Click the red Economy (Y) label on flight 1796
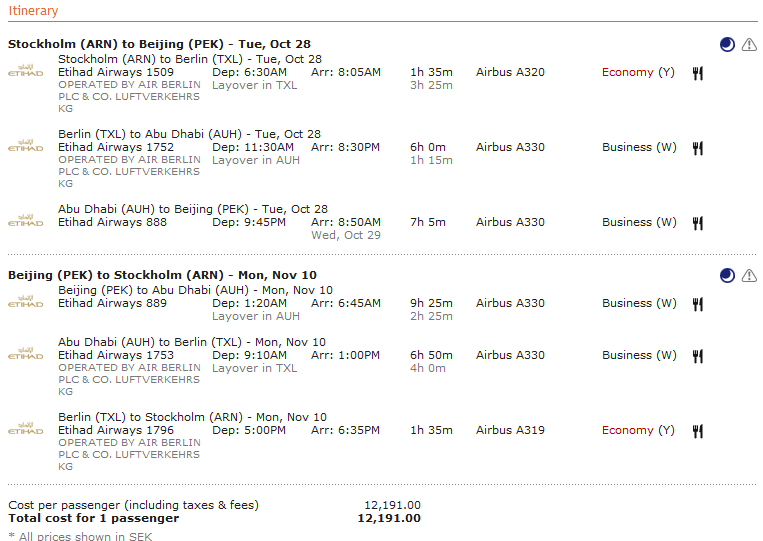Viewport: 763px width, 541px height. (638, 431)
